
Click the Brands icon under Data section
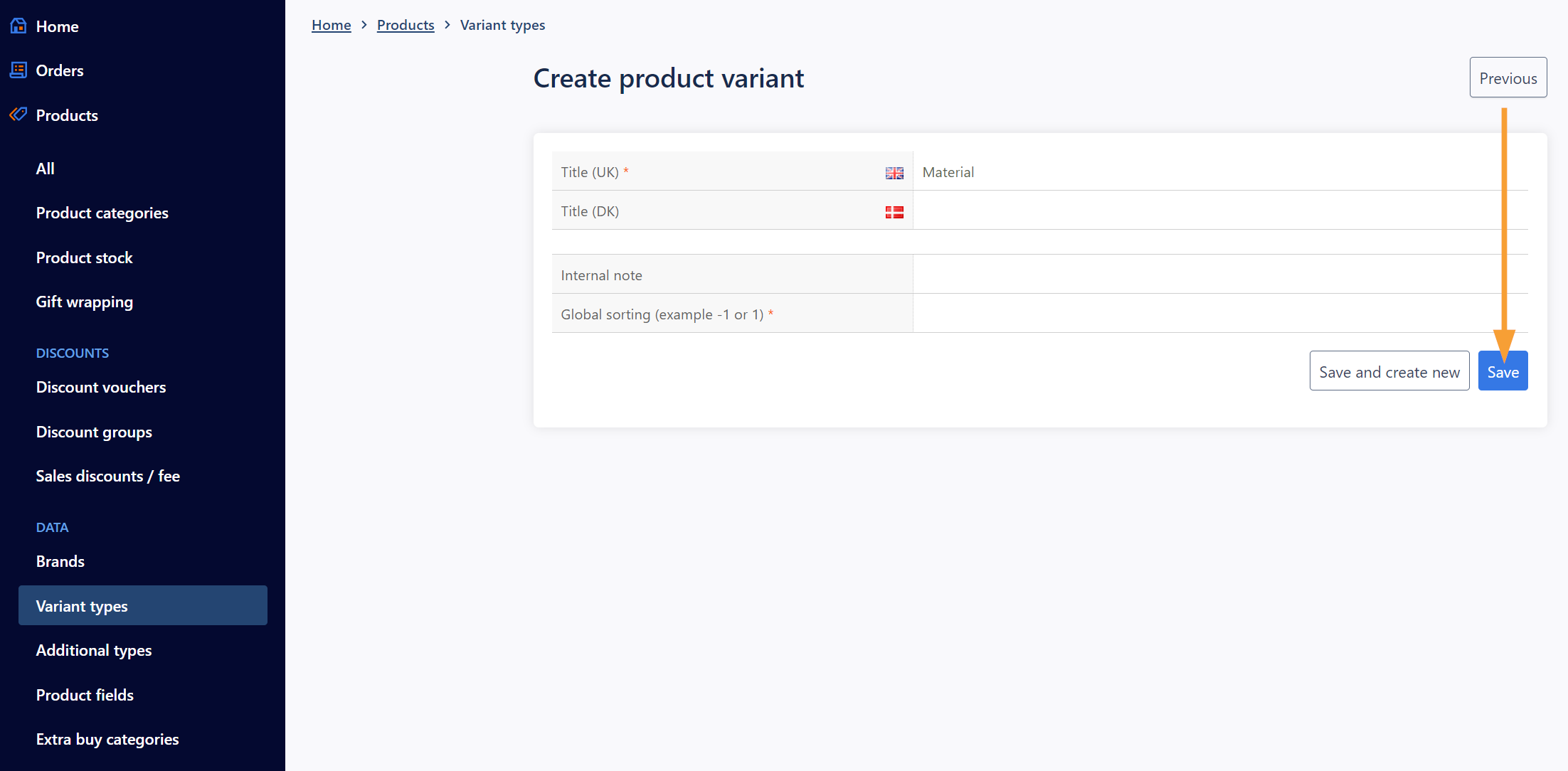[60, 561]
